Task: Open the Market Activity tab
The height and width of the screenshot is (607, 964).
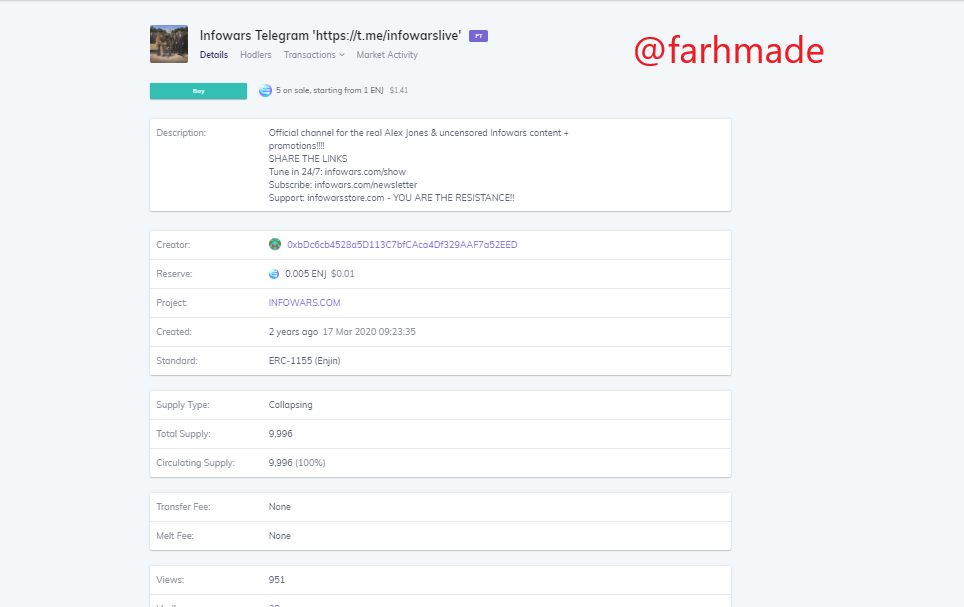Action: [x=387, y=55]
